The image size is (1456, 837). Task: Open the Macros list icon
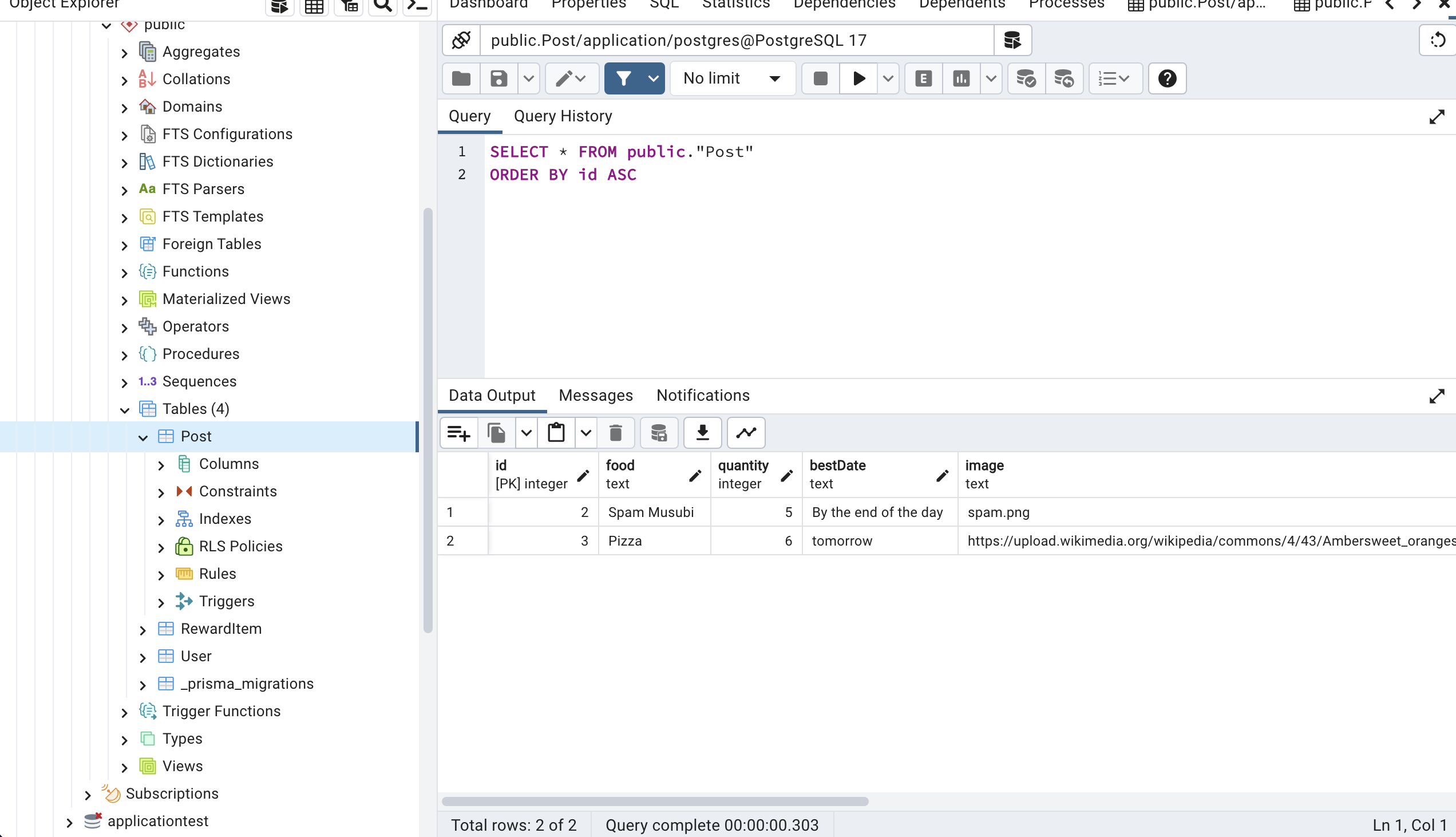[1115, 78]
